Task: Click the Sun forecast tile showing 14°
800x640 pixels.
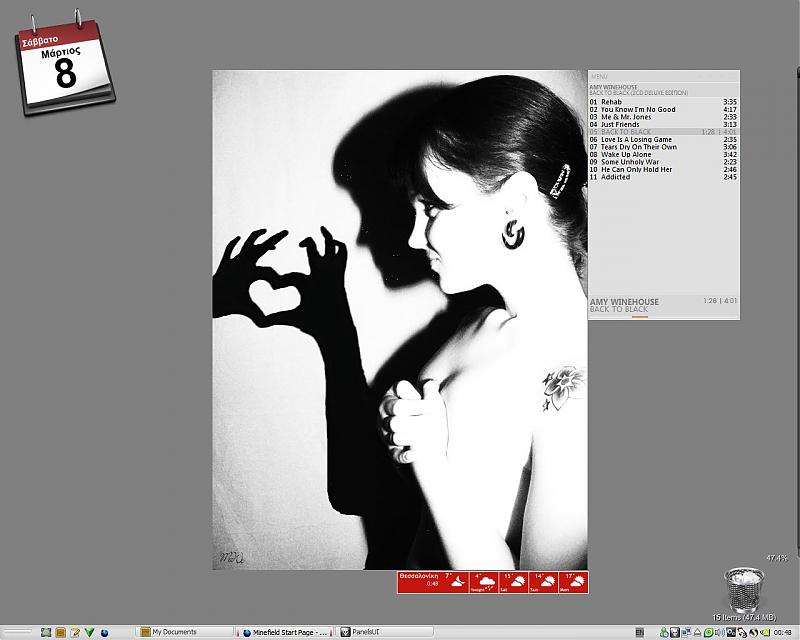Action: pos(543,582)
